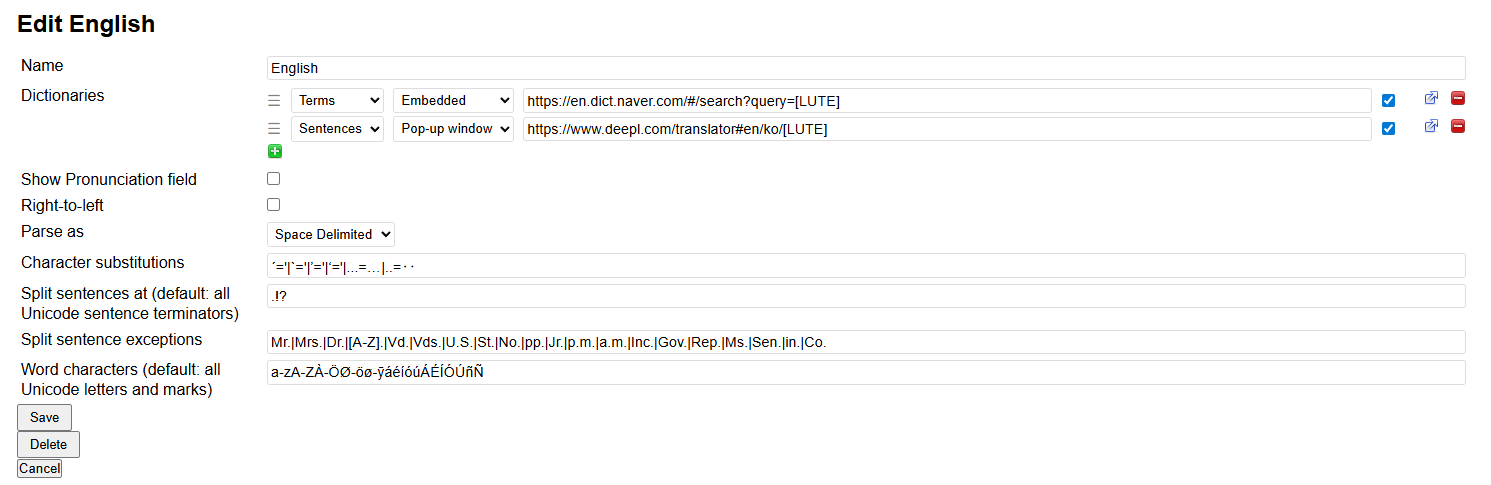Open the Embedded display type dropdown
The image size is (1491, 485).
(453, 100)
